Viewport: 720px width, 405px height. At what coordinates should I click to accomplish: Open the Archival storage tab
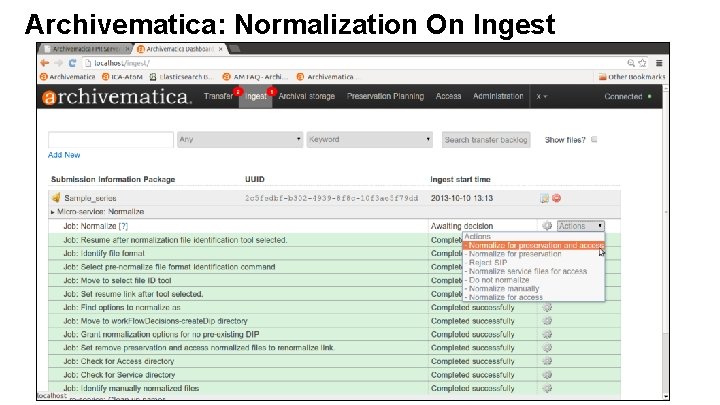coord(306,96)
